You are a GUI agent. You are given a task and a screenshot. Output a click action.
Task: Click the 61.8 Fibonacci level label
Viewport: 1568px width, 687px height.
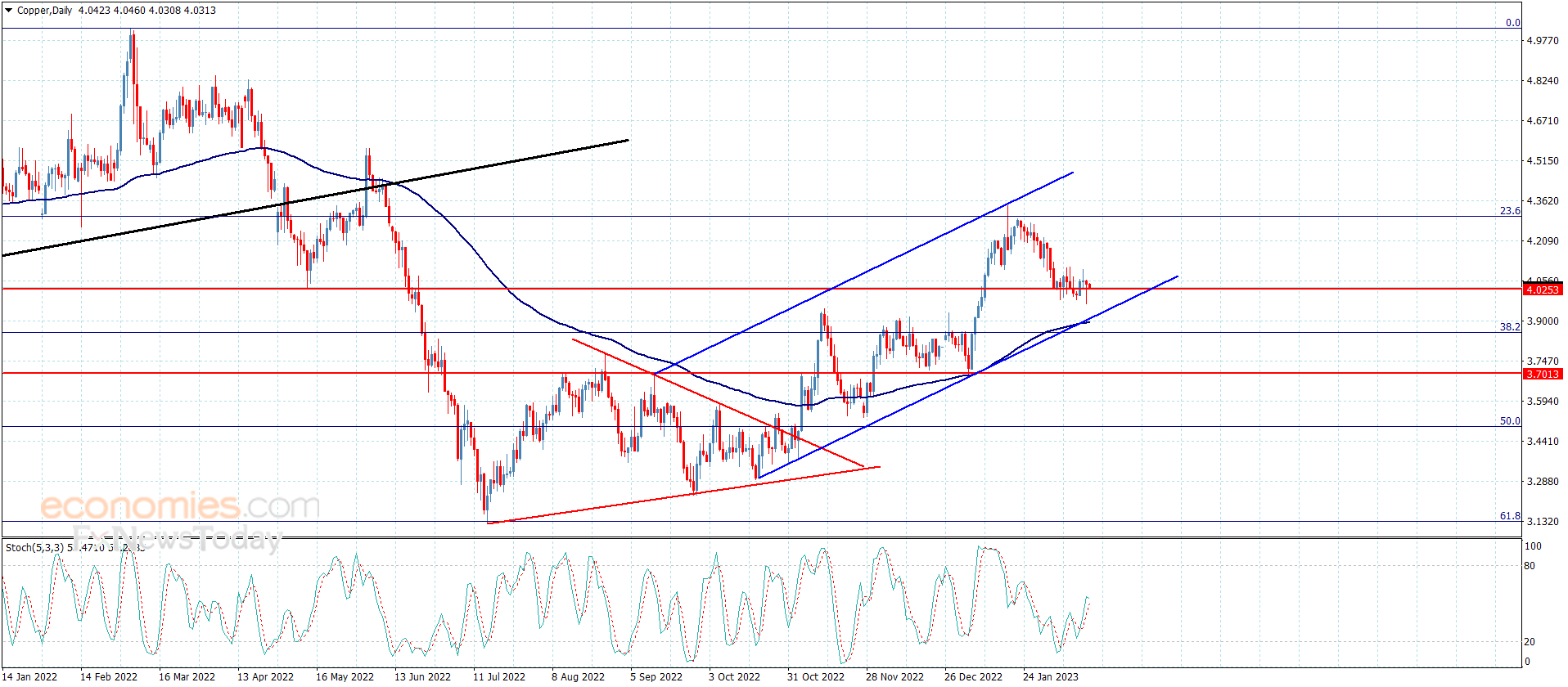(1510, 516)
